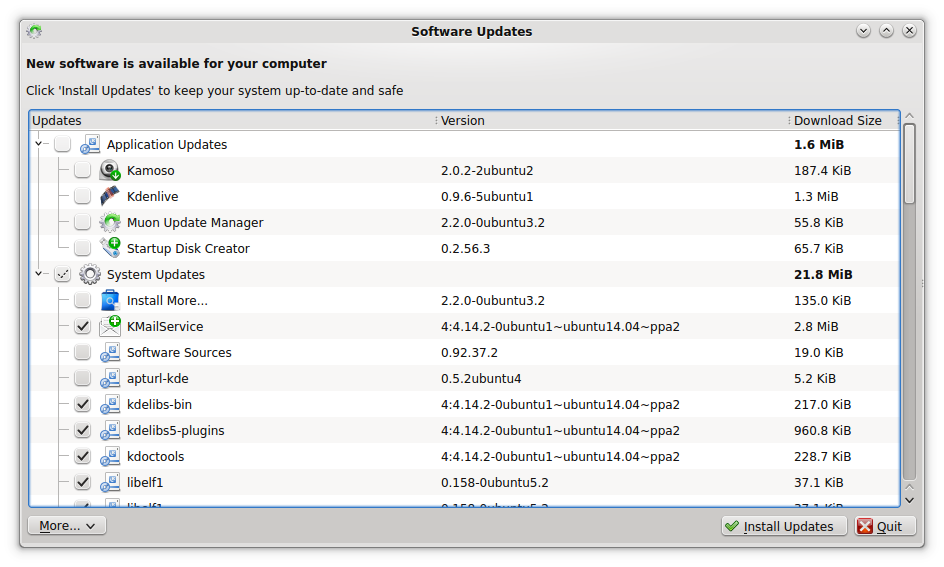Uncheck the KMailService checkbox
The image size is (944, 567).
[x=82, y=326]
